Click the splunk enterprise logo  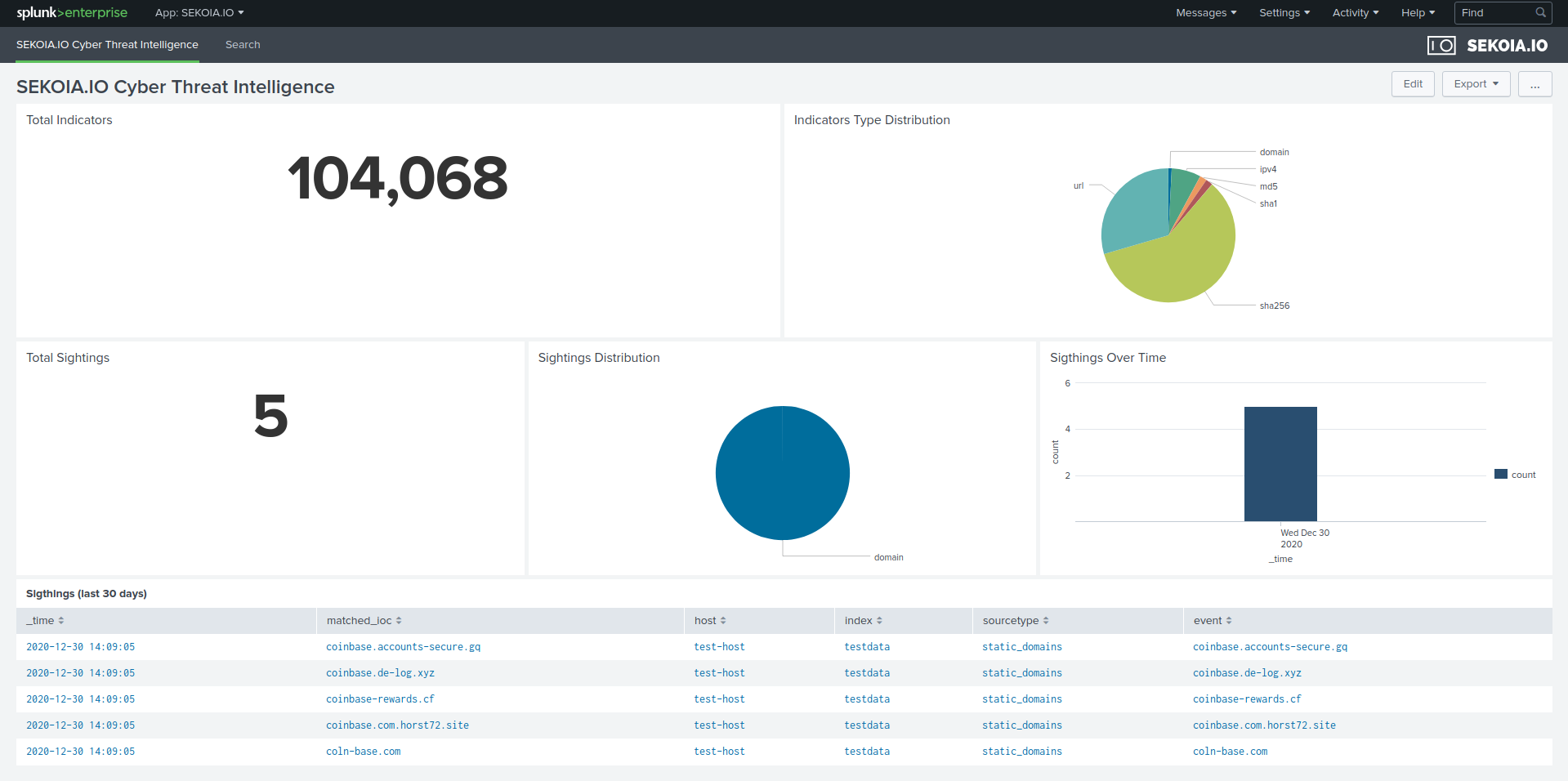pos(71,12)
